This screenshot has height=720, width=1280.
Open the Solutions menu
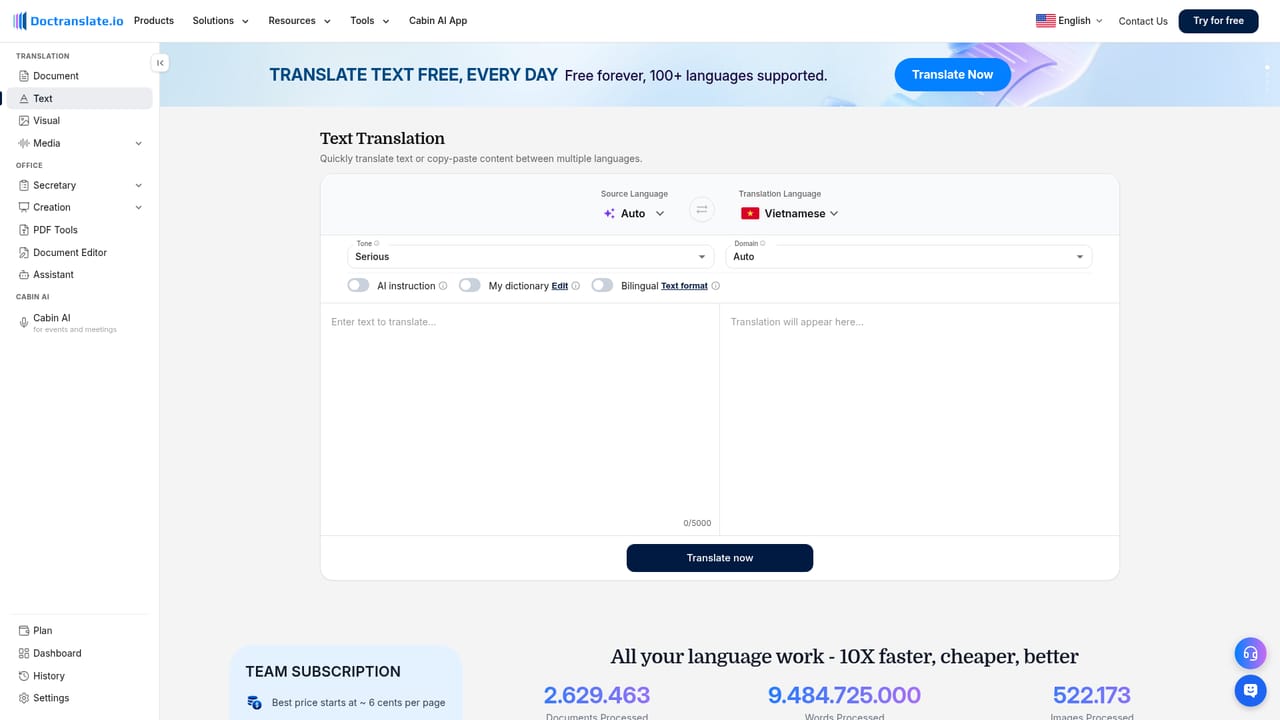click(x=221, y=21)
